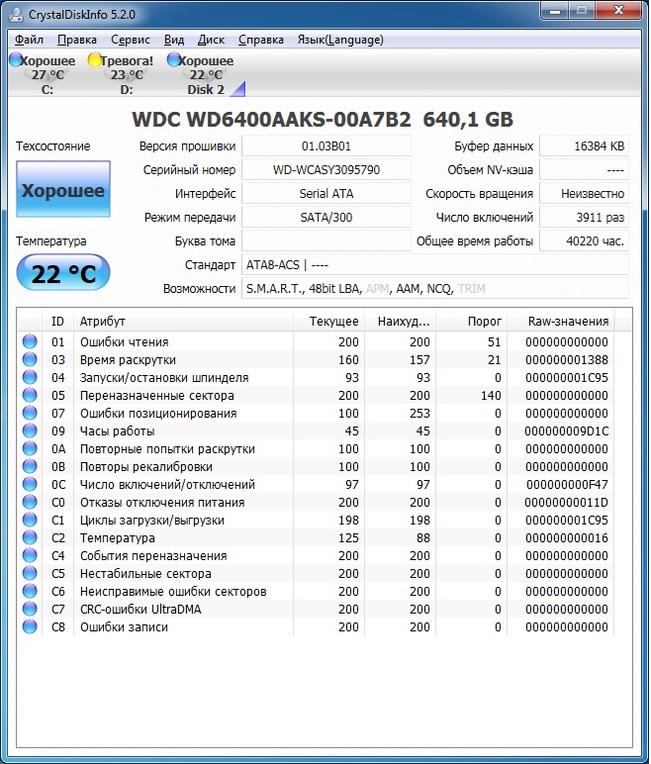Click status orb for 05 Переназначенные сектора
Screen dimensions: 651x764
(30, 395)
